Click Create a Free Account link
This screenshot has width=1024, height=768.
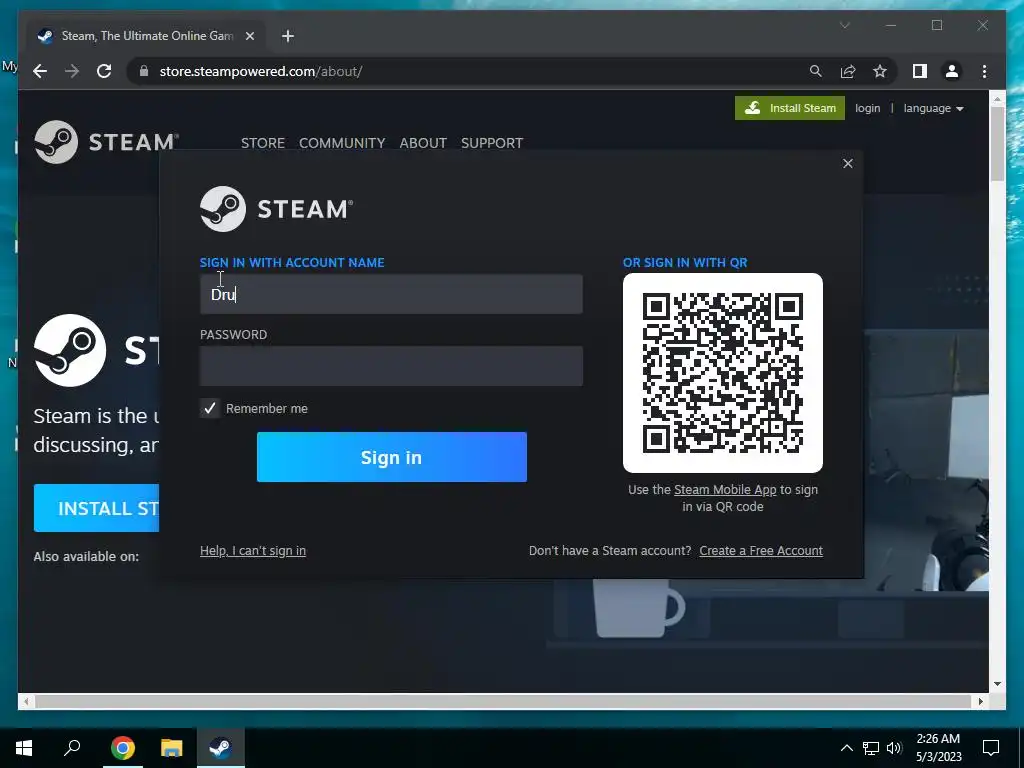761,551
